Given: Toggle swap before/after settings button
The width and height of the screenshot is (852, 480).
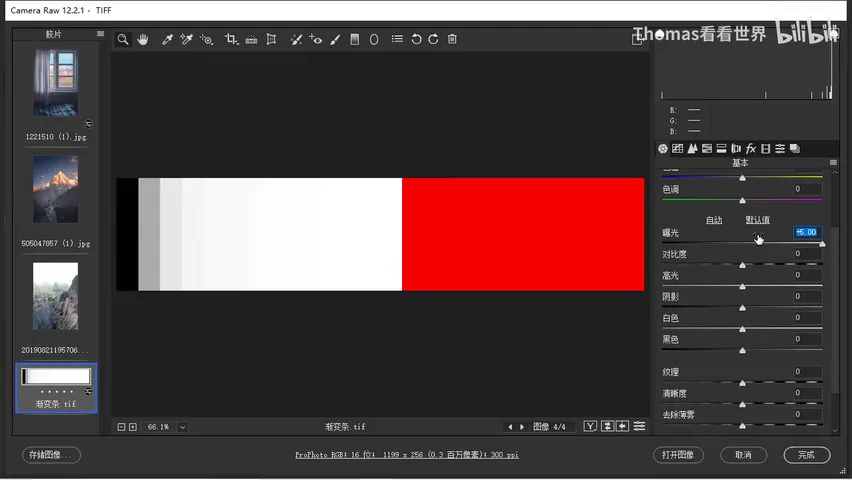Looking at the screenshot, I should pos(607,427).
